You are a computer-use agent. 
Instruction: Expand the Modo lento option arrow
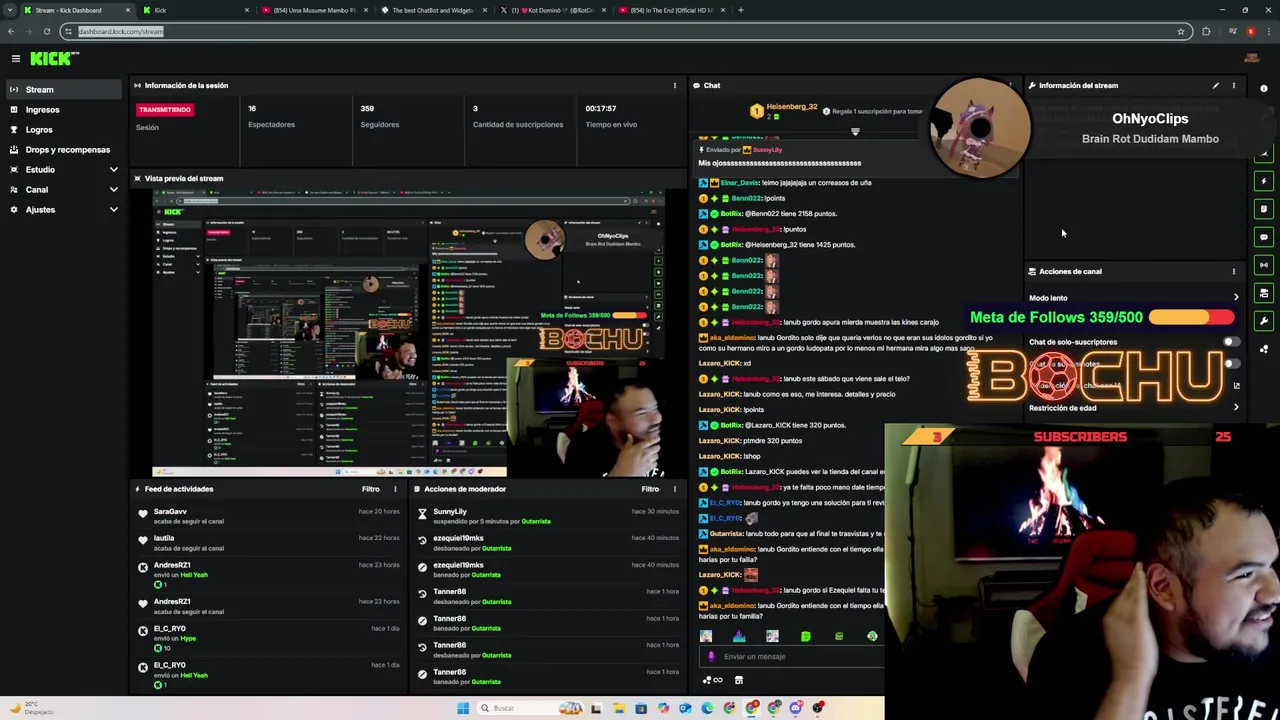click(1236, 298)
